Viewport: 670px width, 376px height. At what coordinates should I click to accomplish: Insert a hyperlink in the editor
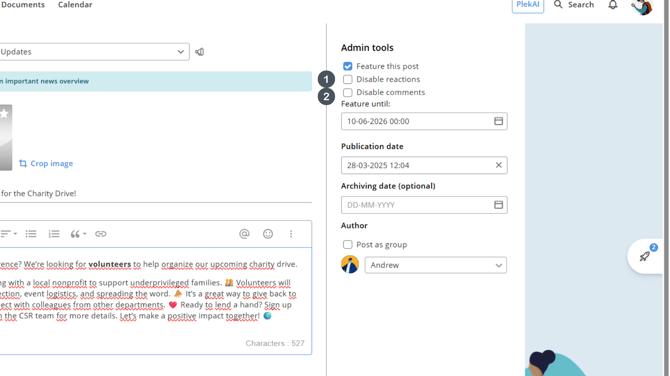tap(100, 234)
